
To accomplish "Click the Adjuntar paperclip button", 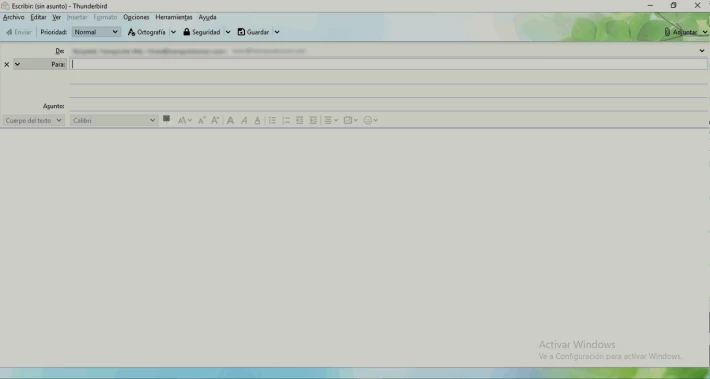I will pos(681,32).
